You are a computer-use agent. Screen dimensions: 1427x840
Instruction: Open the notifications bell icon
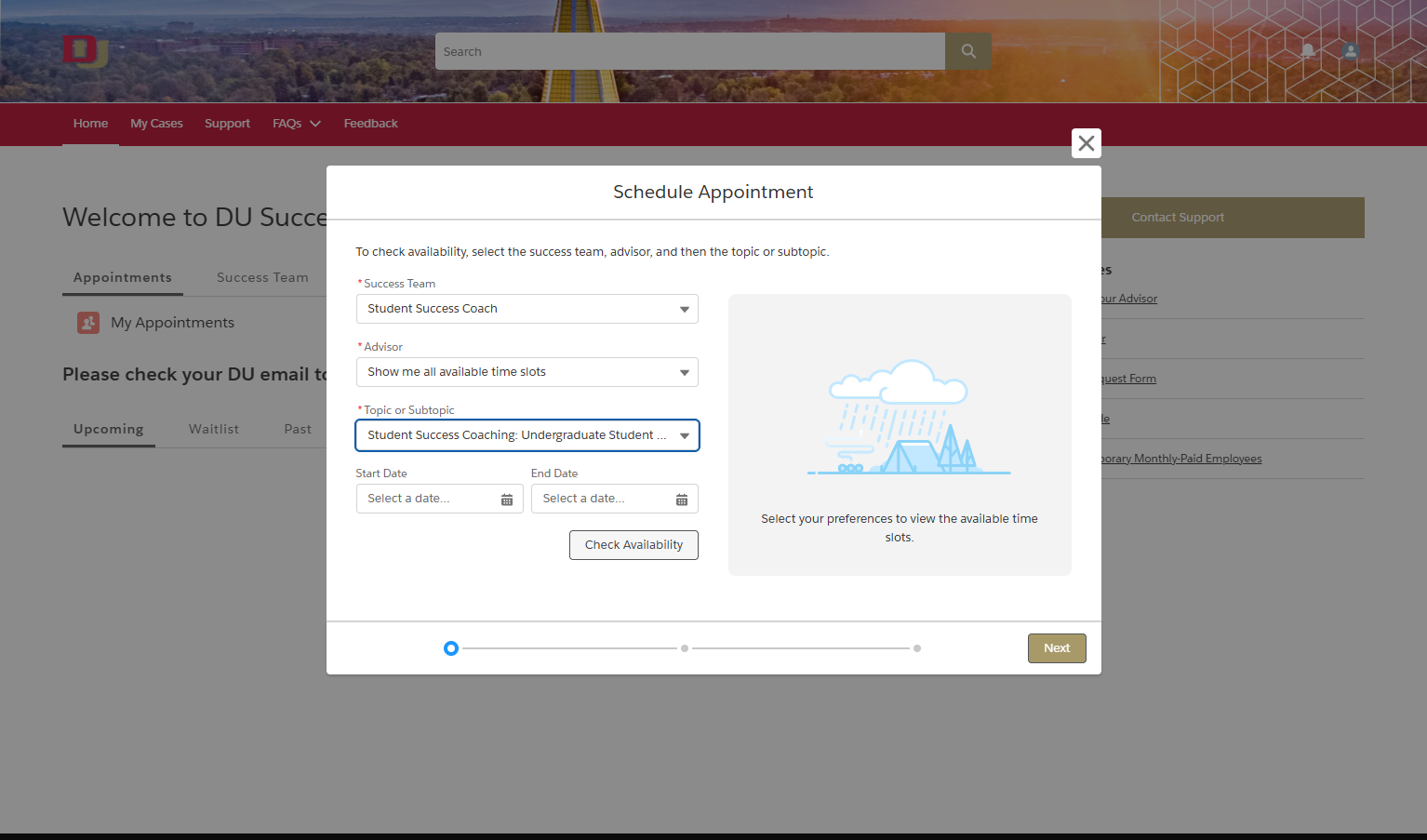pyautogui.click(x=1308, y=51)
